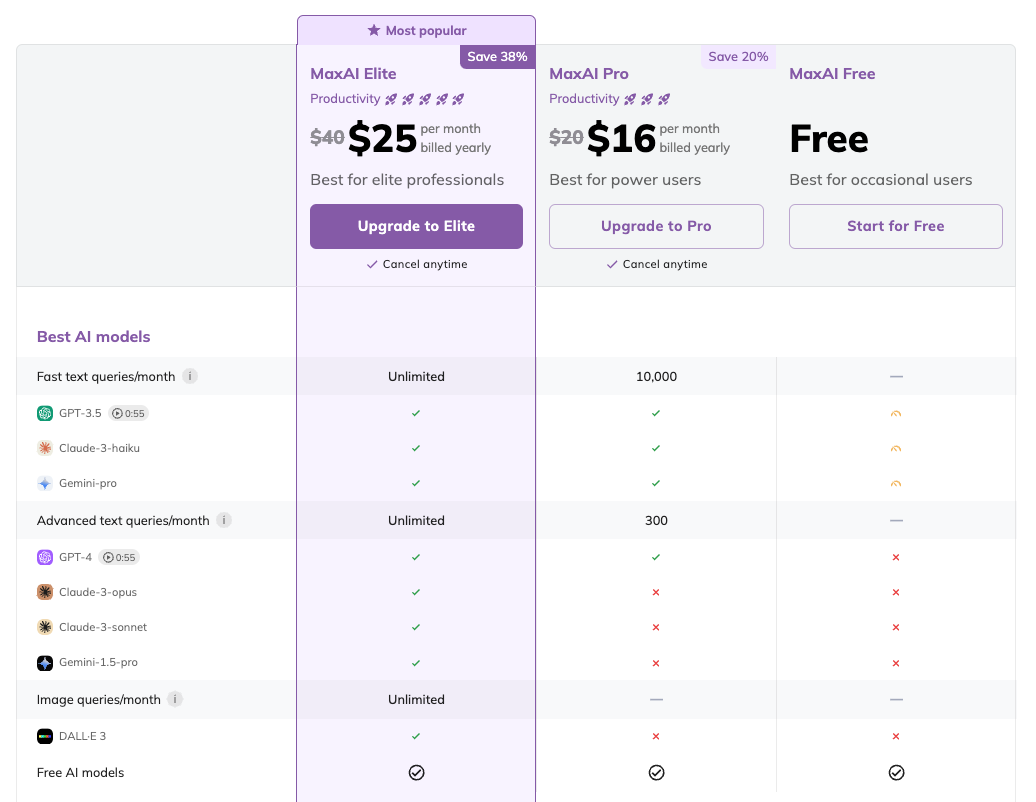Viewport: 1036px width, 802px height.
Task: Click the Free AI models checkmark under Pro
Action: 656,772
